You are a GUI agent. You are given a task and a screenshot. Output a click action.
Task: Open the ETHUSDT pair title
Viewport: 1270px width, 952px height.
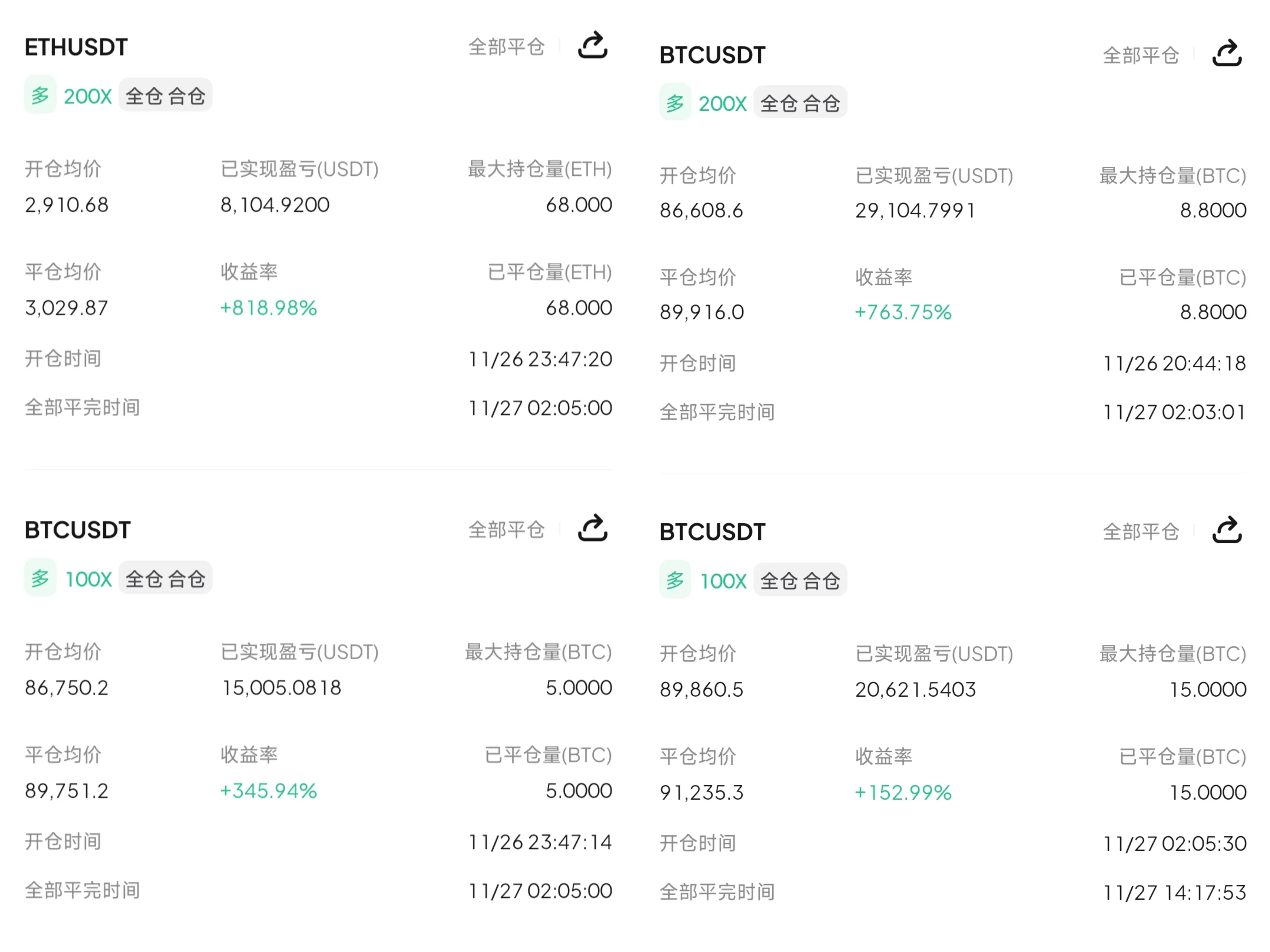point(76,47)
